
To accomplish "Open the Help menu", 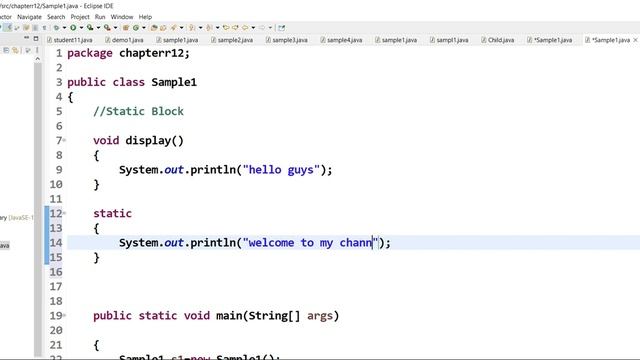I will click(x=145, y=17).
